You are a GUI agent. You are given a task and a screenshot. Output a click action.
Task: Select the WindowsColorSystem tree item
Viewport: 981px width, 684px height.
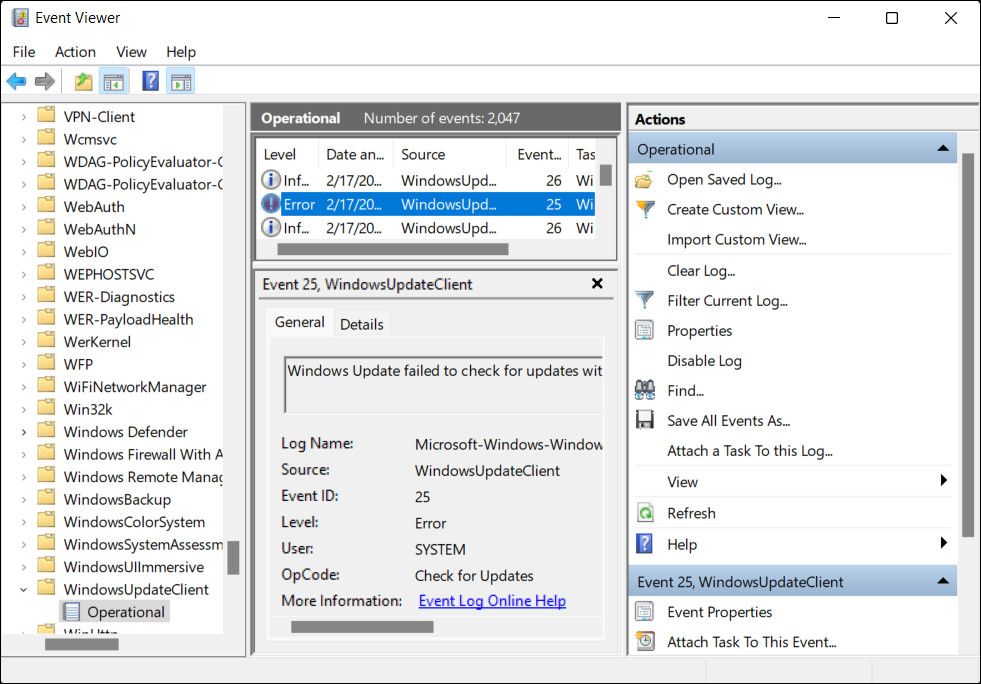134,522
